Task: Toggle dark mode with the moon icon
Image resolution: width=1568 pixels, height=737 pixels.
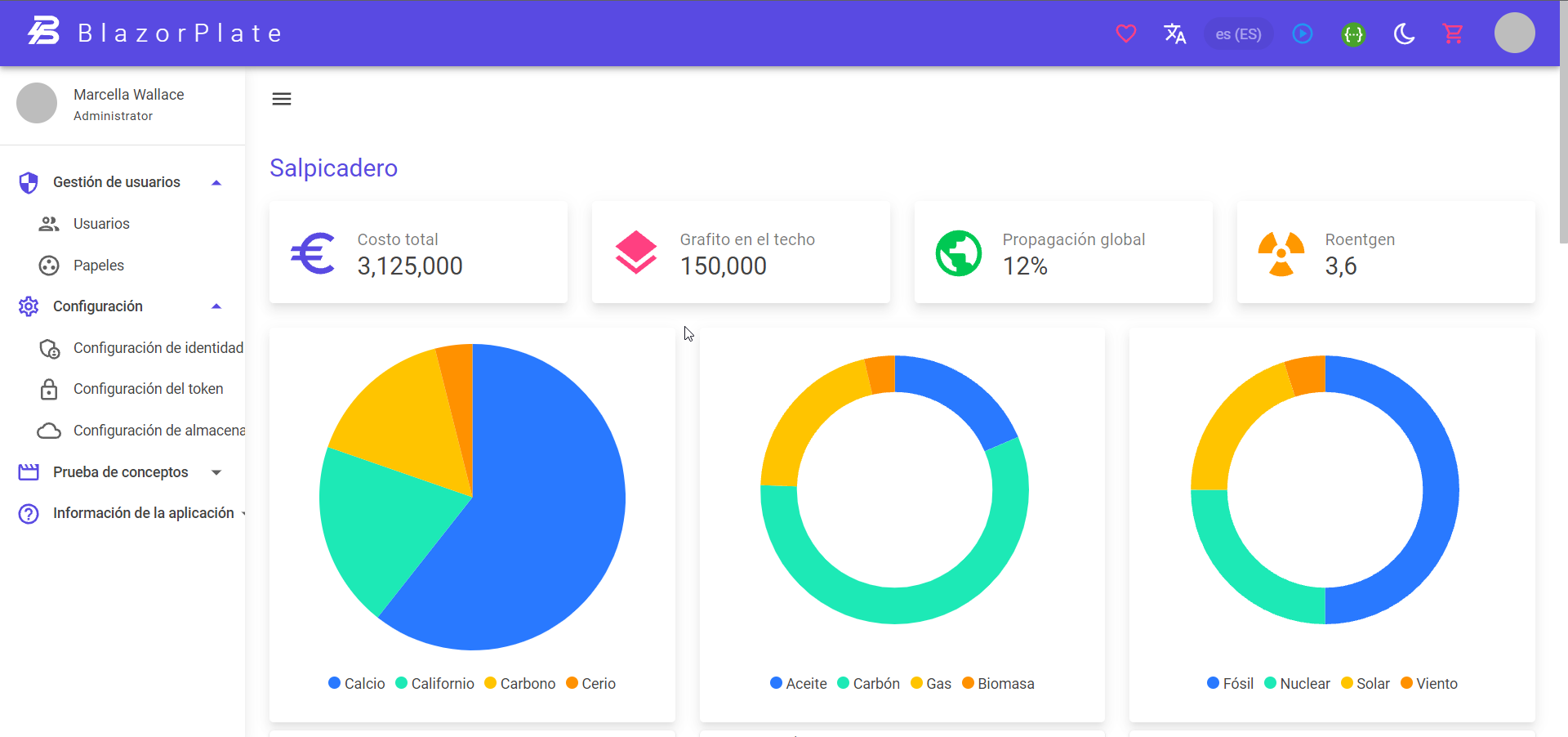Action: point(1404,33)
